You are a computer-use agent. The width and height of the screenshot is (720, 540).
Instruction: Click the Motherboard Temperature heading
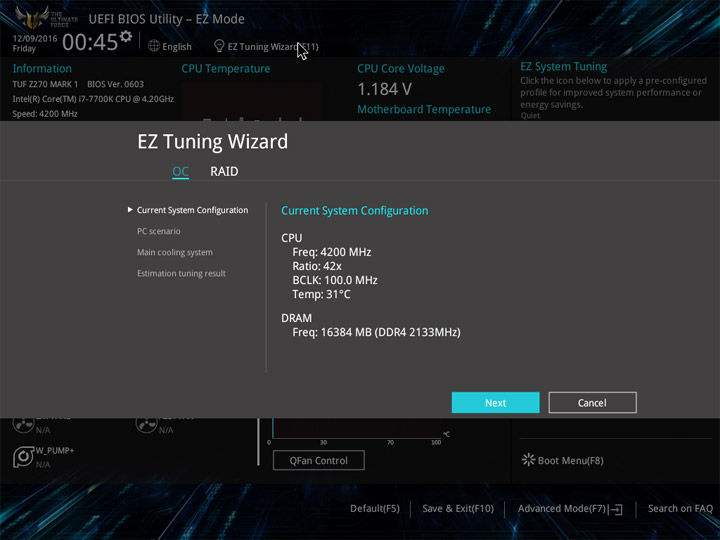(x=424, y=109)
